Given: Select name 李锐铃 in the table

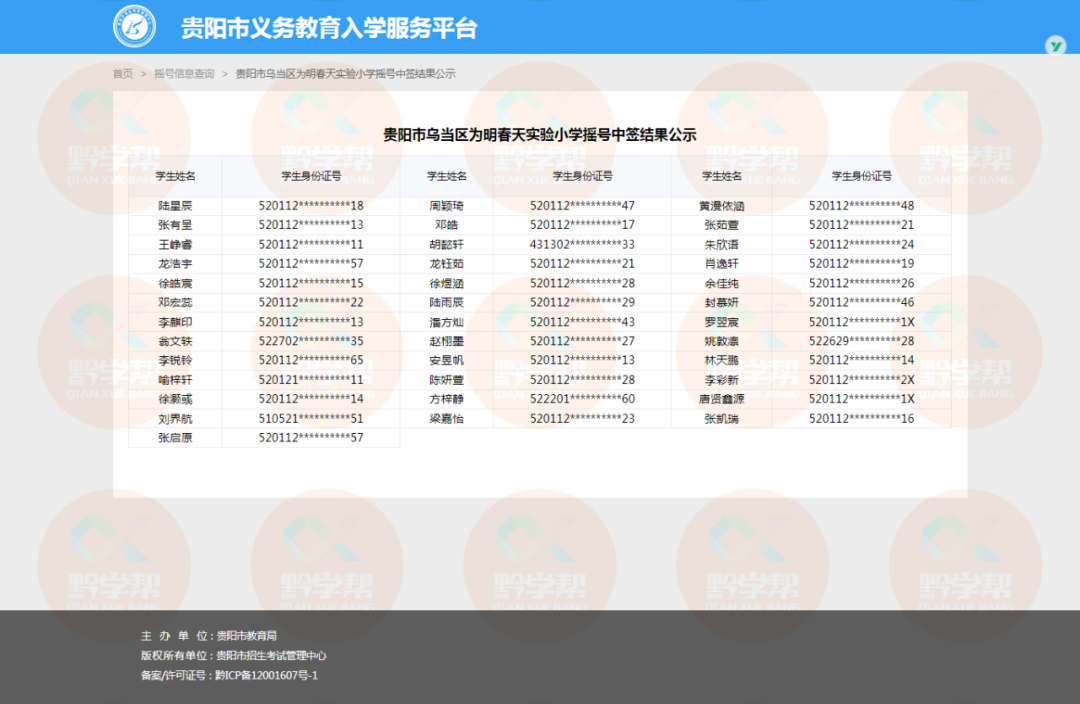Looking at the screenshot, I should click(175, 360).
